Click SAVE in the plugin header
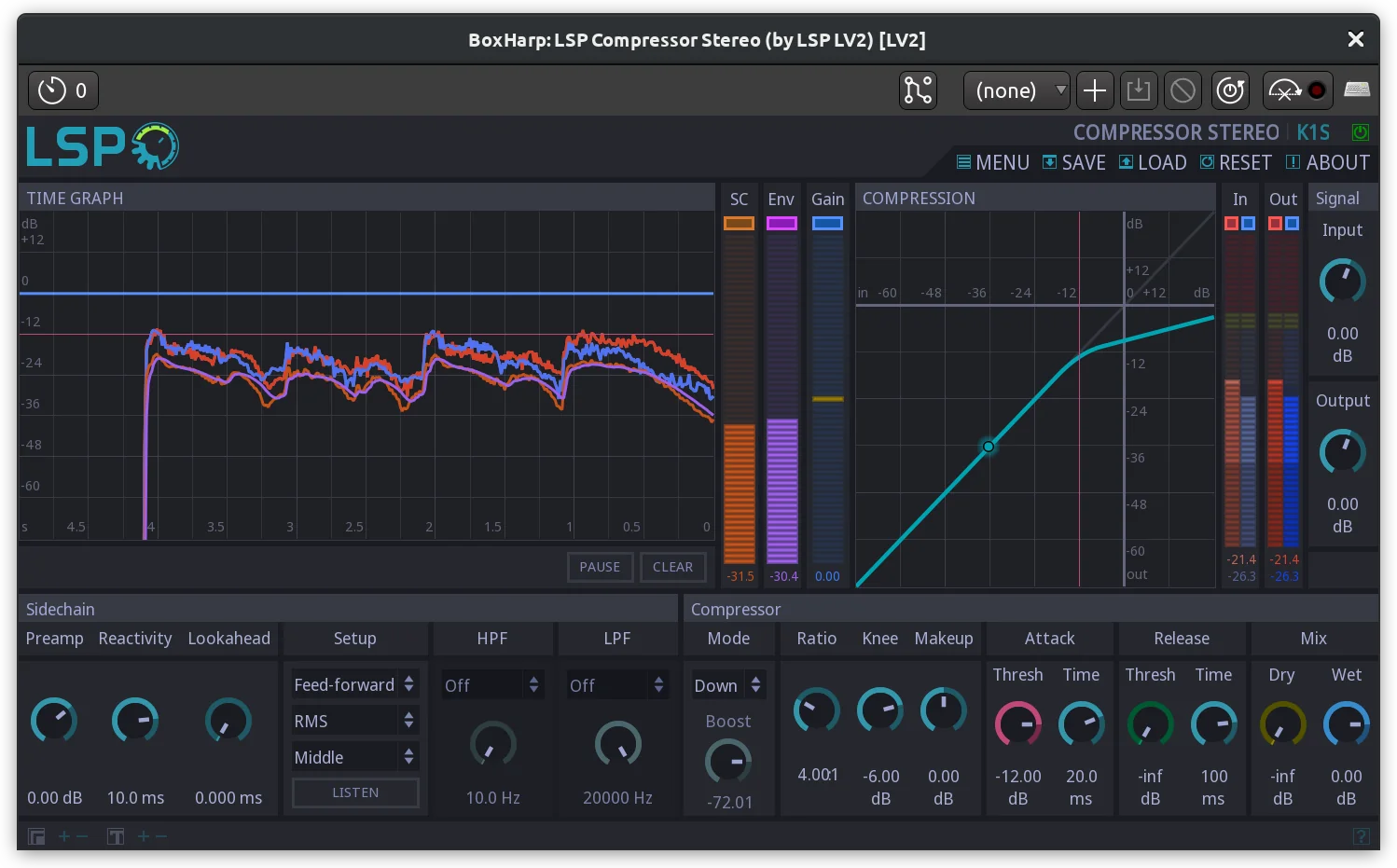The width and height of the screenshot is (1397, 868). click(1073, 162)
